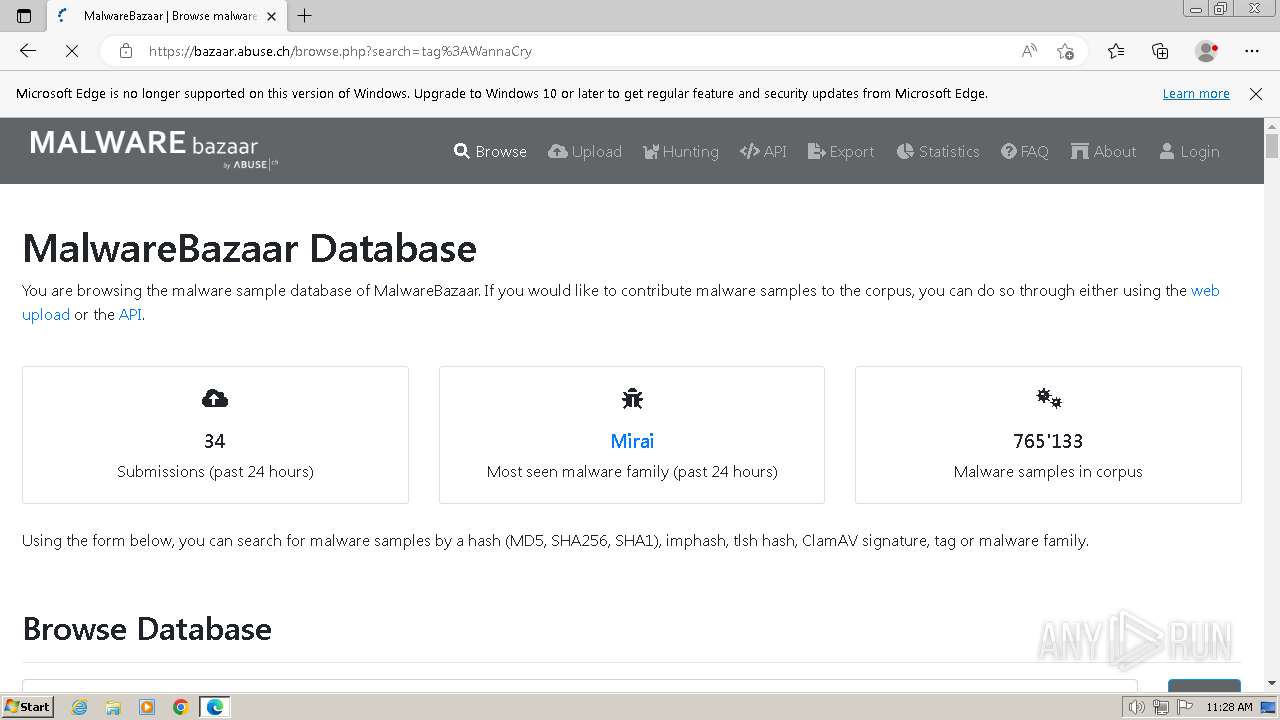This screenshot has width=1280, height=720.
Task: Click the 'Browse Database' heading
Action: pyautogui.click(x=147, y=629)
